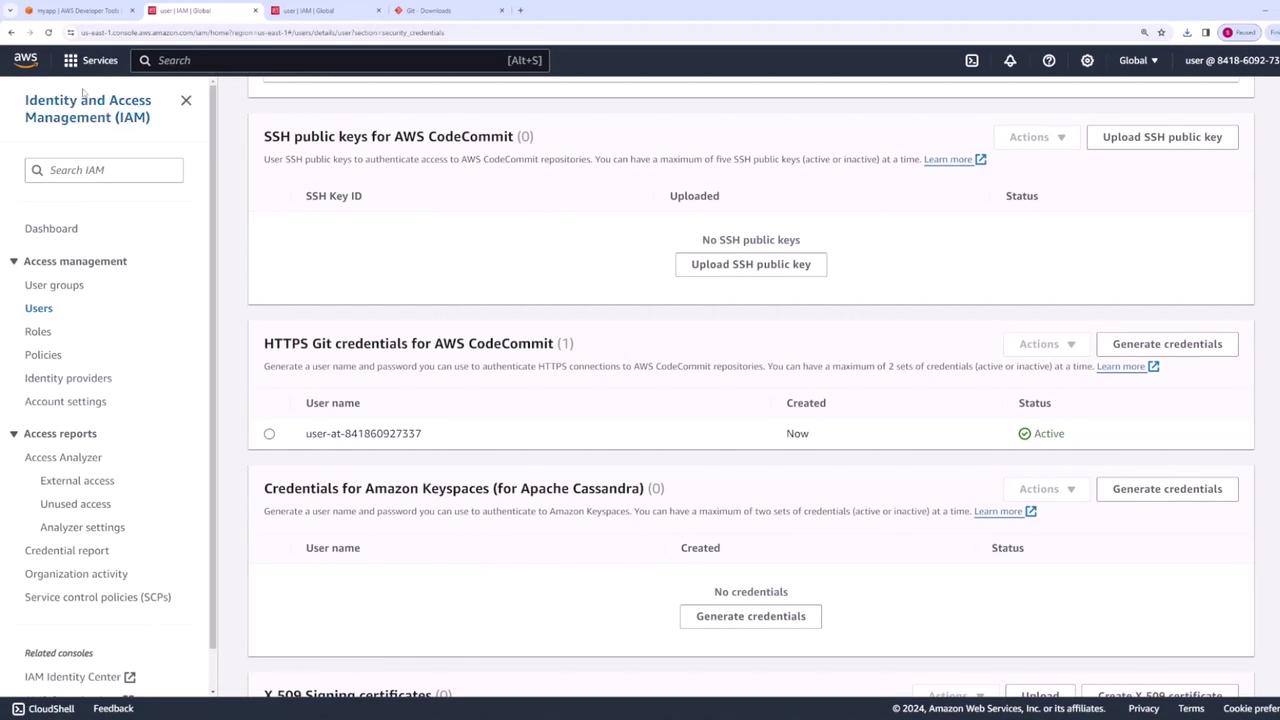This screenshot has height=720, width=1280.
Task: Open Dashboard in the IAM sidebar
Action: click(51, 229)
